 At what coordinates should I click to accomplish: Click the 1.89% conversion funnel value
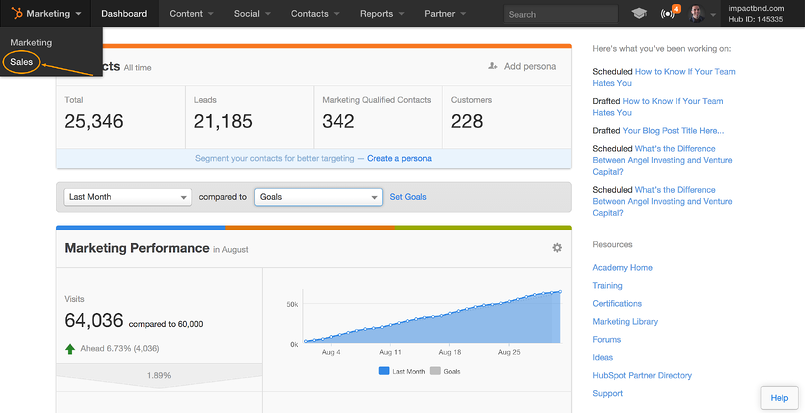[x=159, y=376]
